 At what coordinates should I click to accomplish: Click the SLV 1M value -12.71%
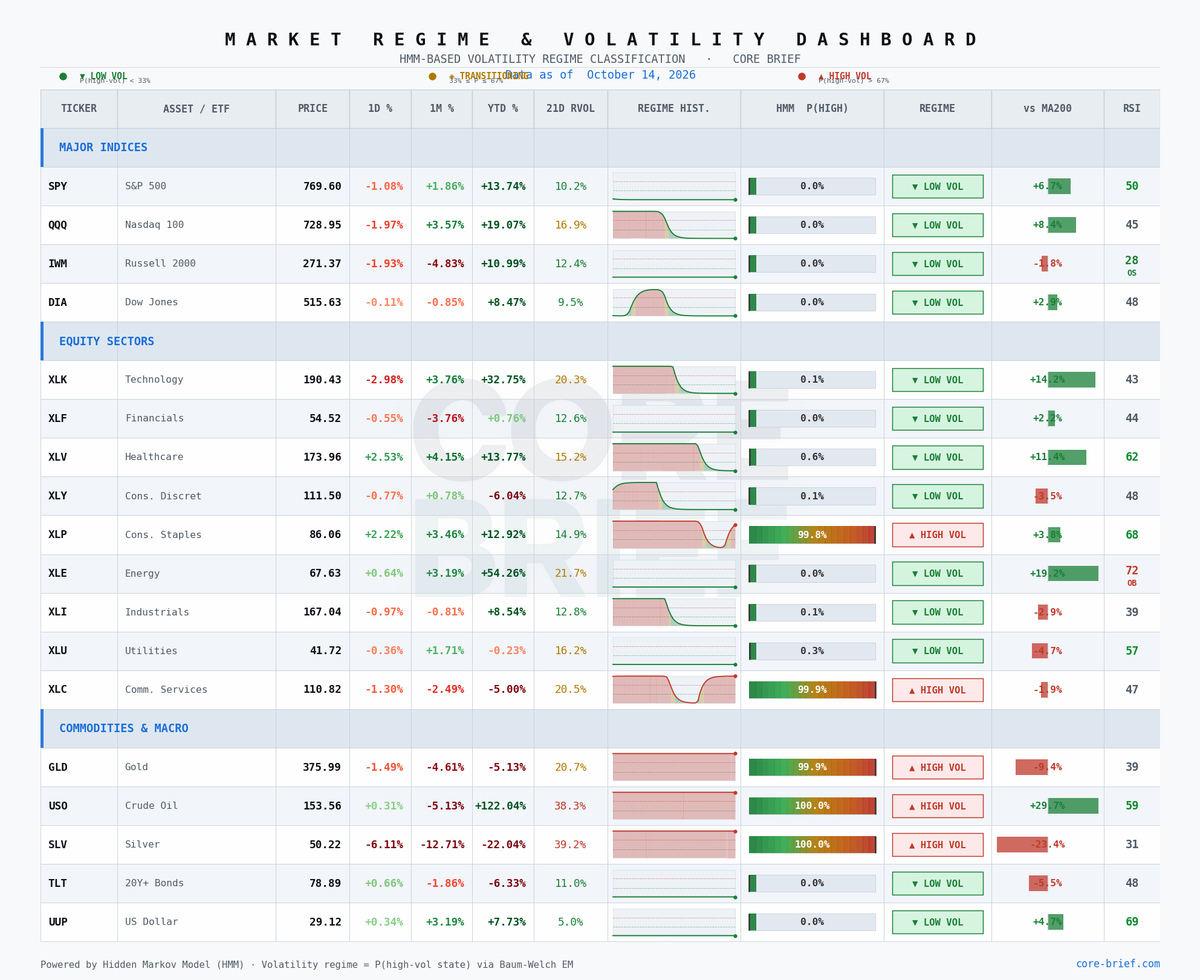[442, 845]
